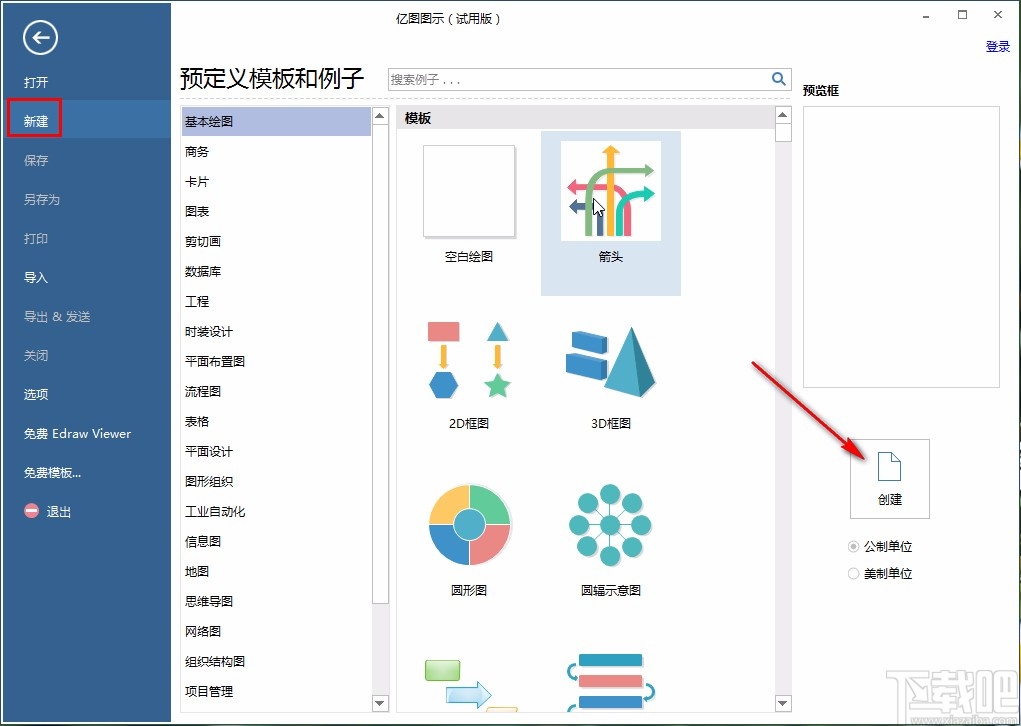
Task: Click the red 退出 exit icon
Action: [32, 511]
